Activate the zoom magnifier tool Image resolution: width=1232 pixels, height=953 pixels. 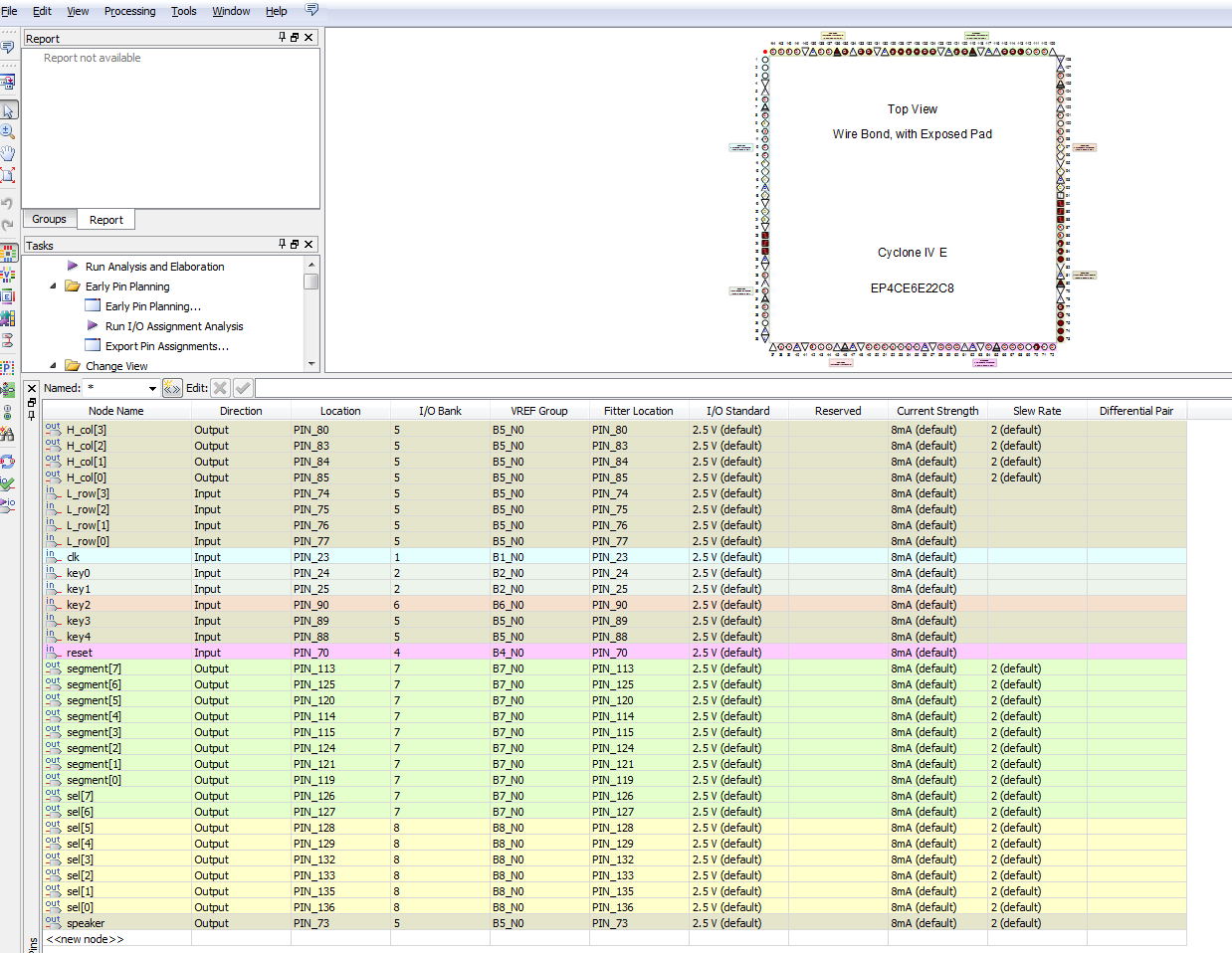click(8, 131)
